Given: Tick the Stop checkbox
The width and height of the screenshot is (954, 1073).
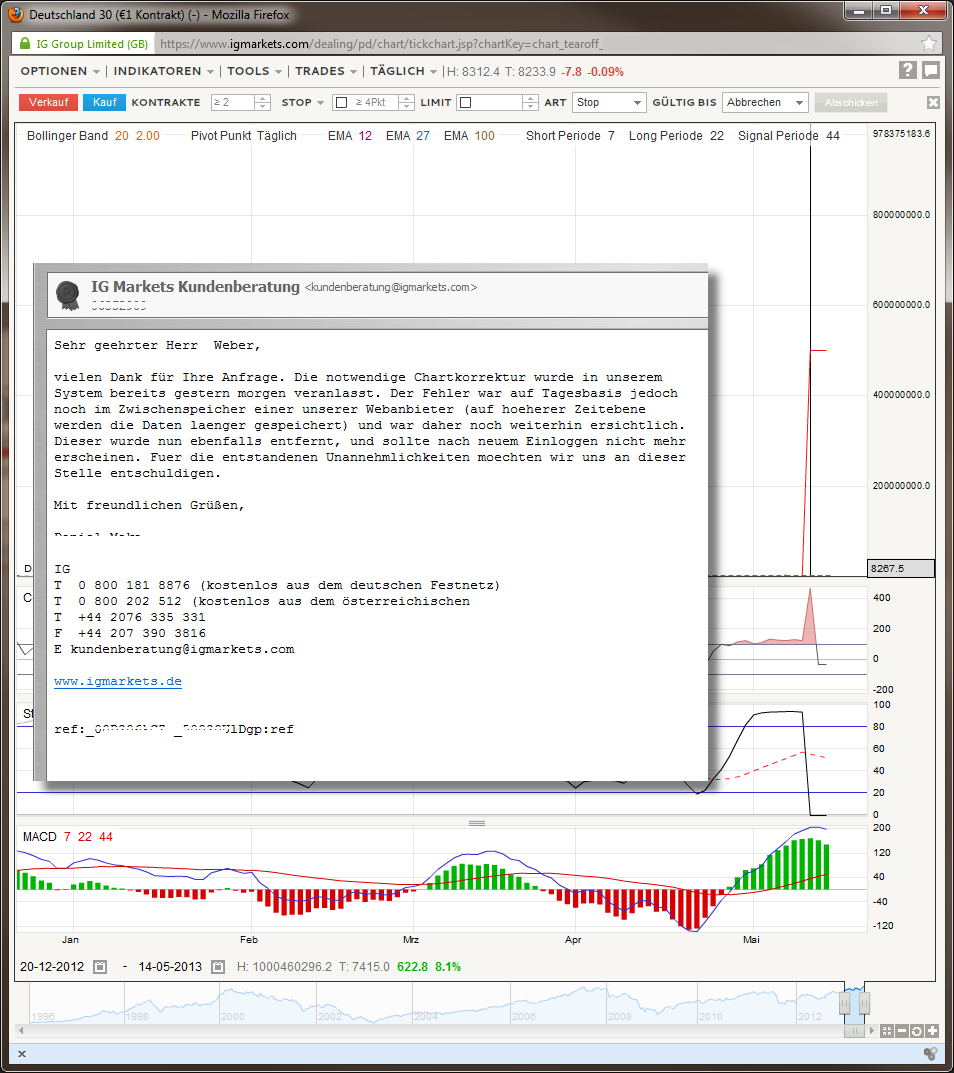Looking at the screenshot, I should click(x=341, y=103).
